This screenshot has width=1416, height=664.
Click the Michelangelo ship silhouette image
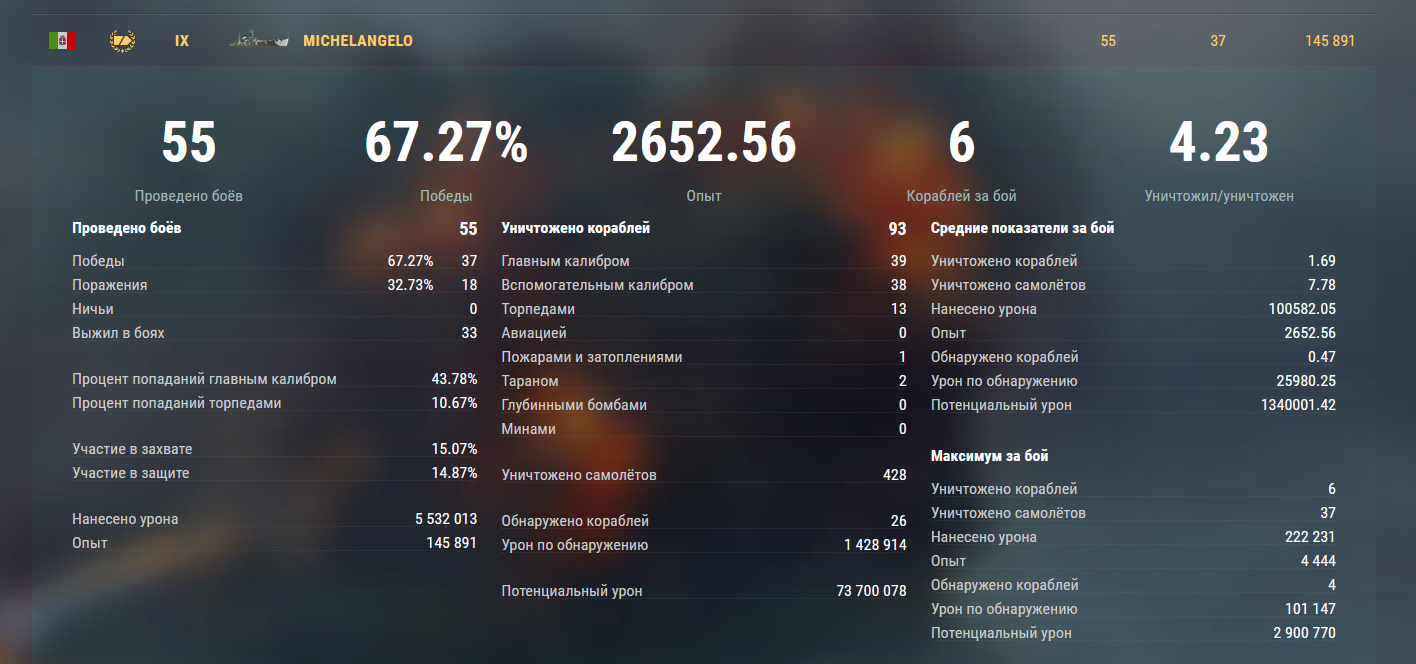tap(258, 41)
